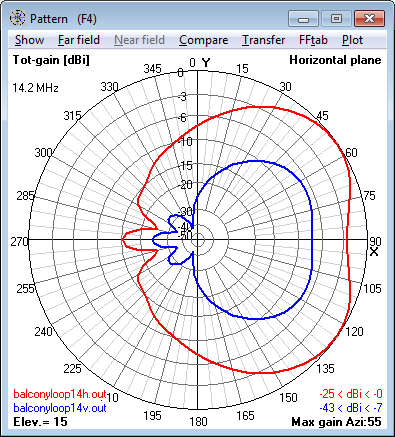Click the 60 degree azimuth label
Viewport: 395px width, 437px height.
click(x=351, y=153)
